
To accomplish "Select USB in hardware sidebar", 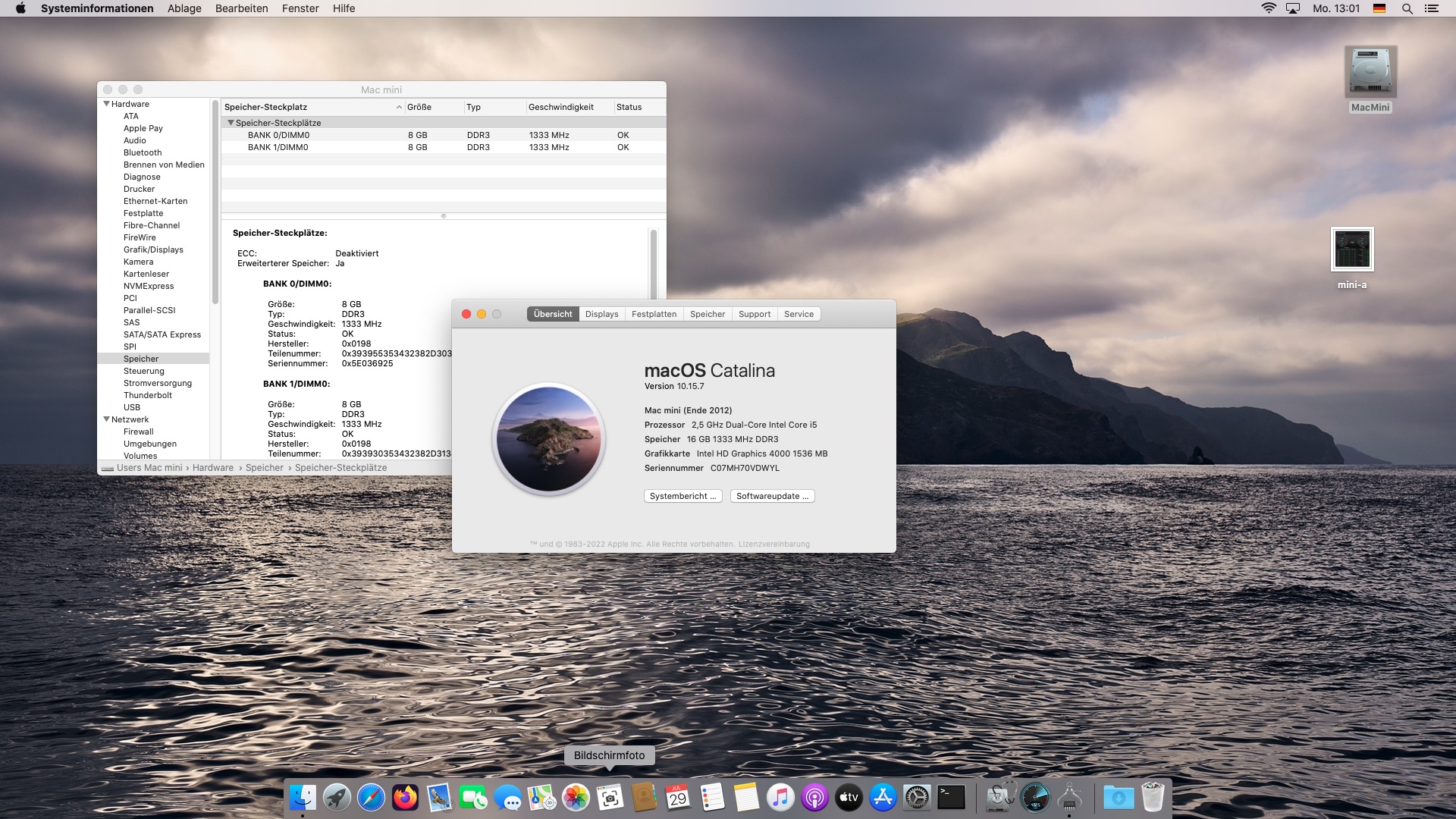I will 132,407.
